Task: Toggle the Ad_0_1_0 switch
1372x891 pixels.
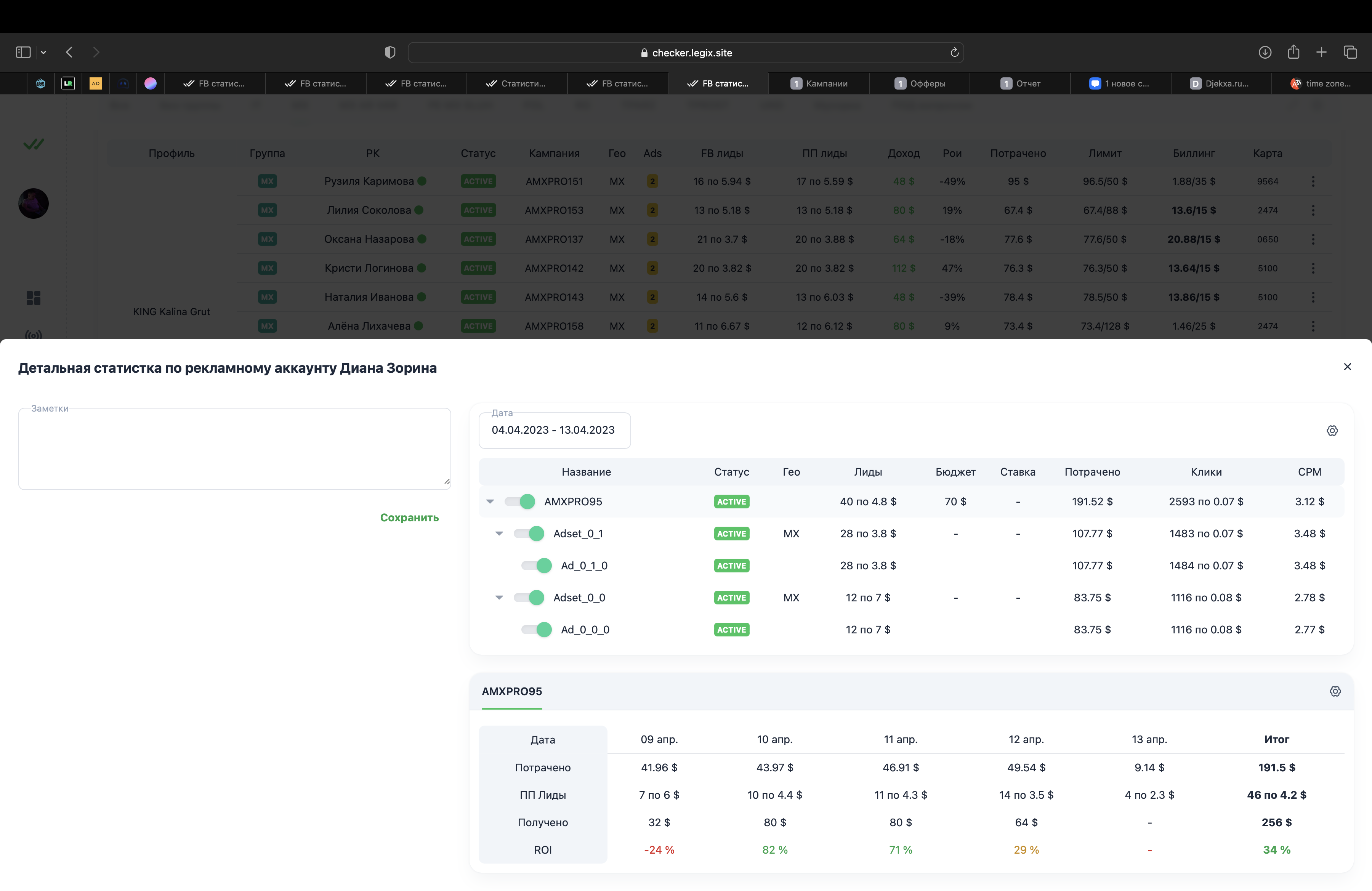Action: point(537,566)
